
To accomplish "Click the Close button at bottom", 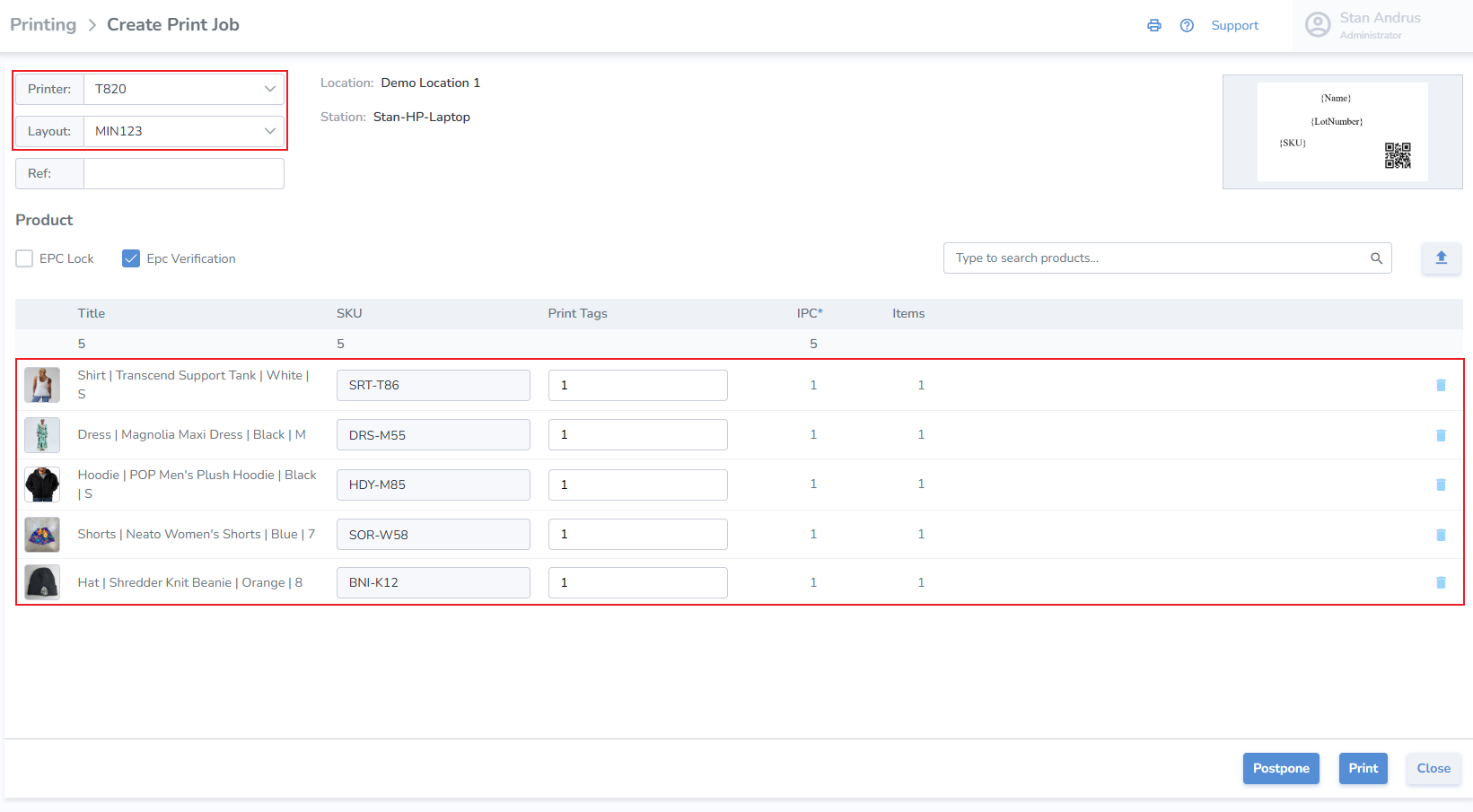I will click(x=1433, y=768).
